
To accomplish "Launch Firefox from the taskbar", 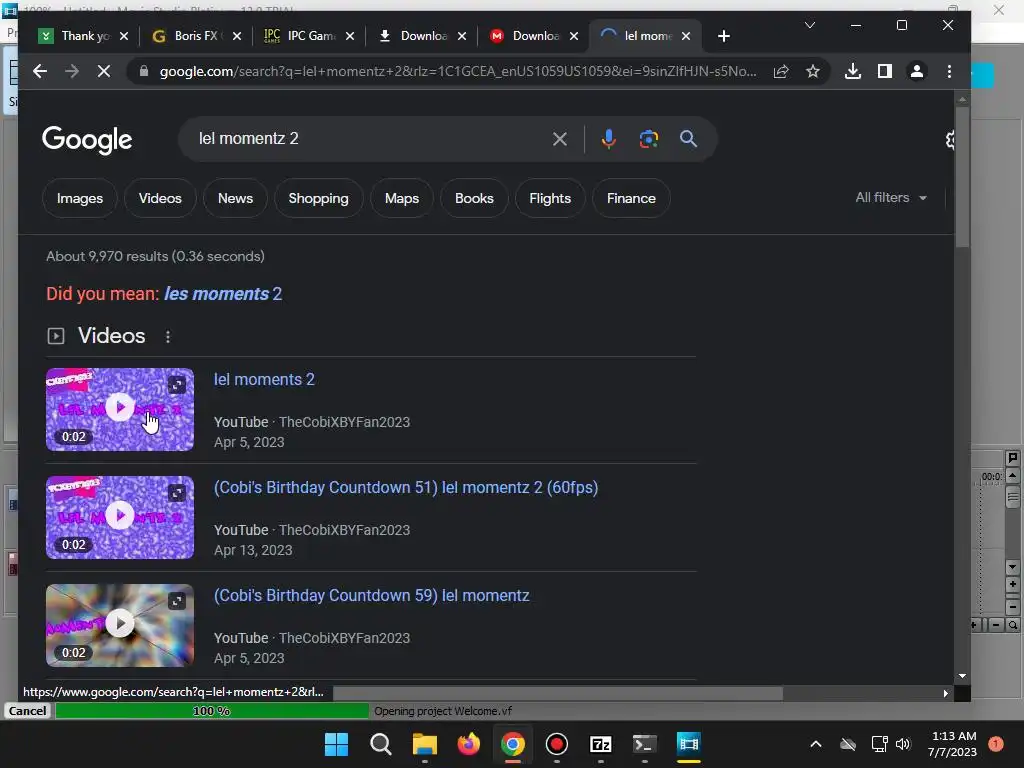I will [x=468, y=744].
